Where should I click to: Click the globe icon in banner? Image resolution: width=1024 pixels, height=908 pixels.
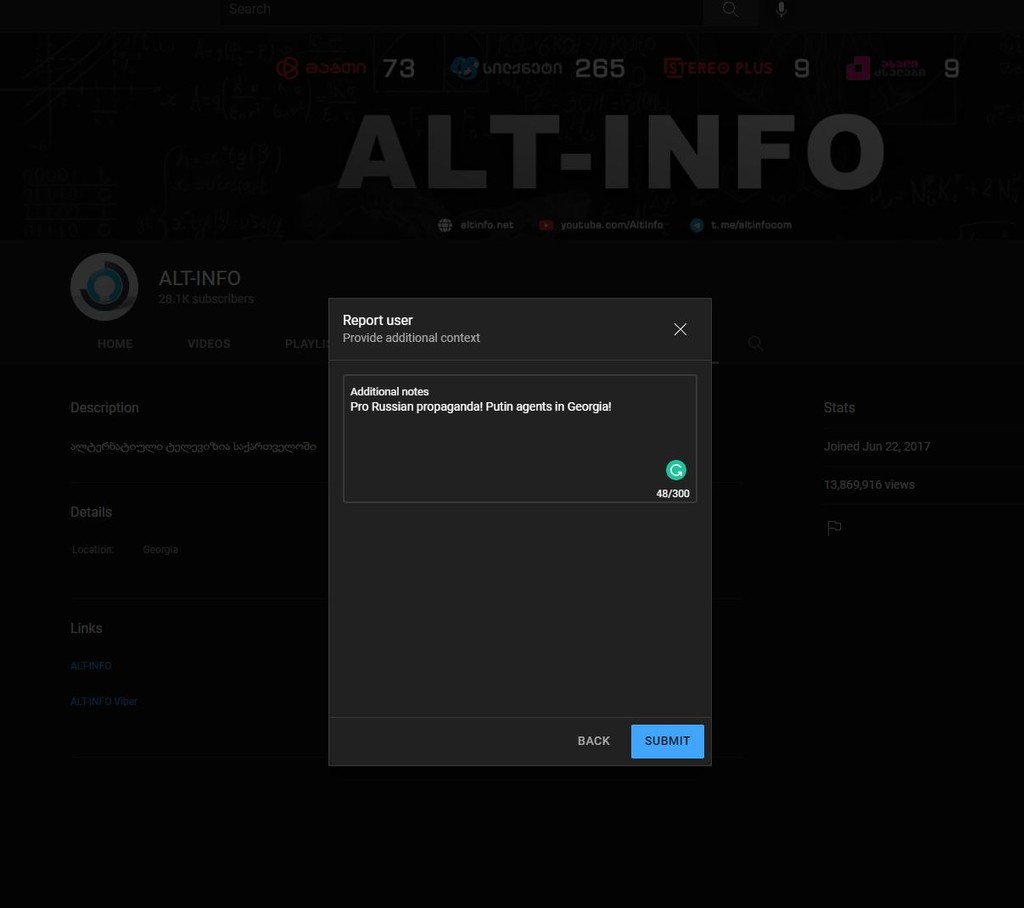tap(445, 225)
